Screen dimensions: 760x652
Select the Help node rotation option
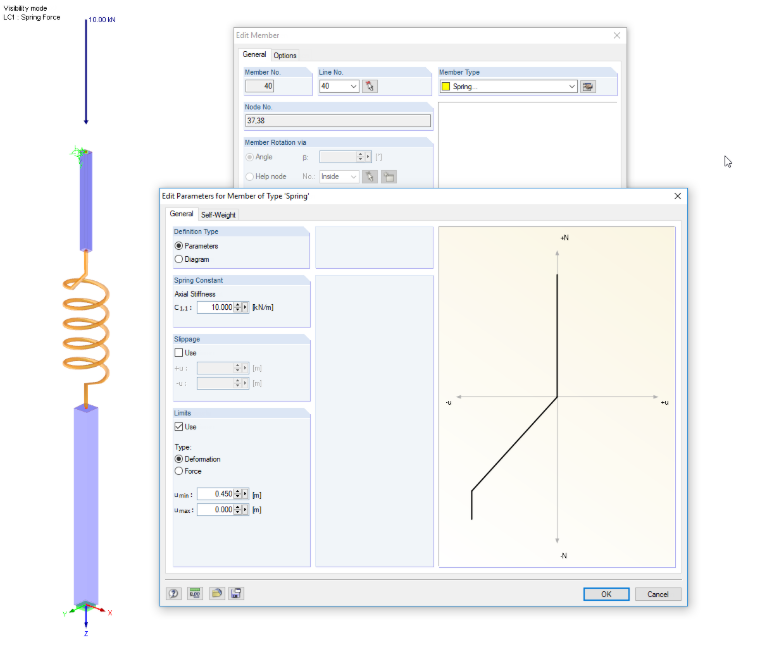click(250, 176)
